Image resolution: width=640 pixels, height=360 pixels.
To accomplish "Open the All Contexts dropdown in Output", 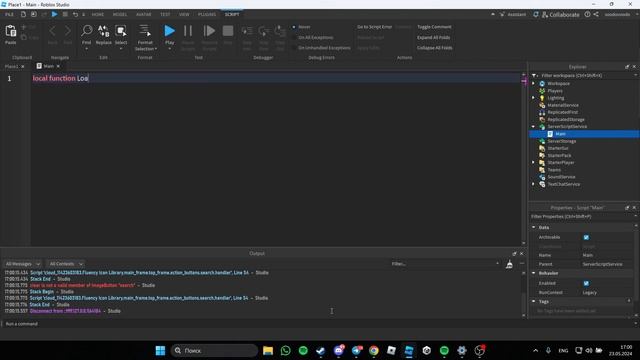I will (66, 264).
